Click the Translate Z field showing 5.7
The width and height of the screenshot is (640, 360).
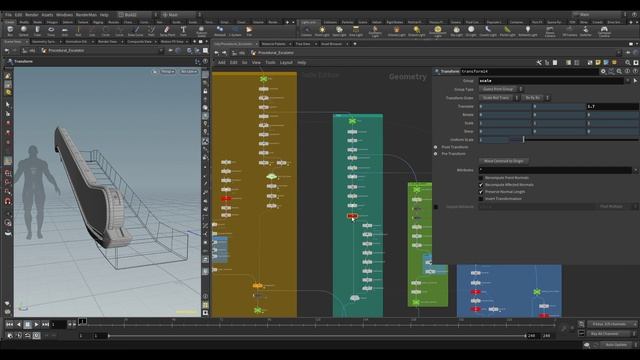pos(612,107)
